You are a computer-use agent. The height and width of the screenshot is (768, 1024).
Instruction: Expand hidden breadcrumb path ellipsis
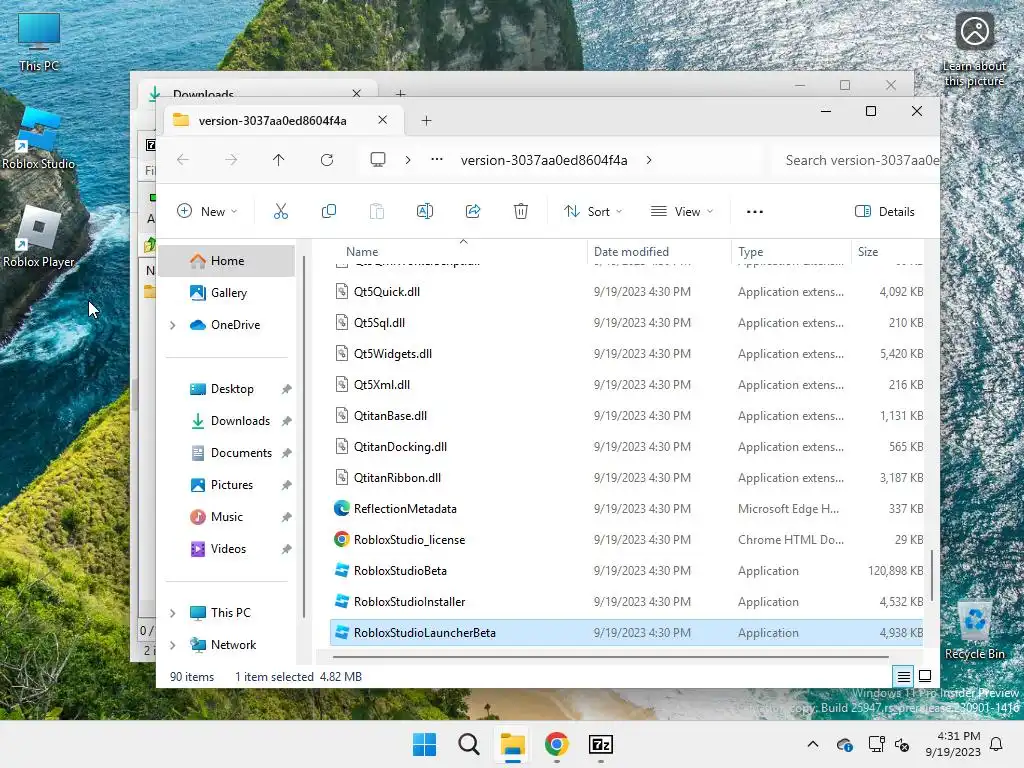click(x=437, y=159)
